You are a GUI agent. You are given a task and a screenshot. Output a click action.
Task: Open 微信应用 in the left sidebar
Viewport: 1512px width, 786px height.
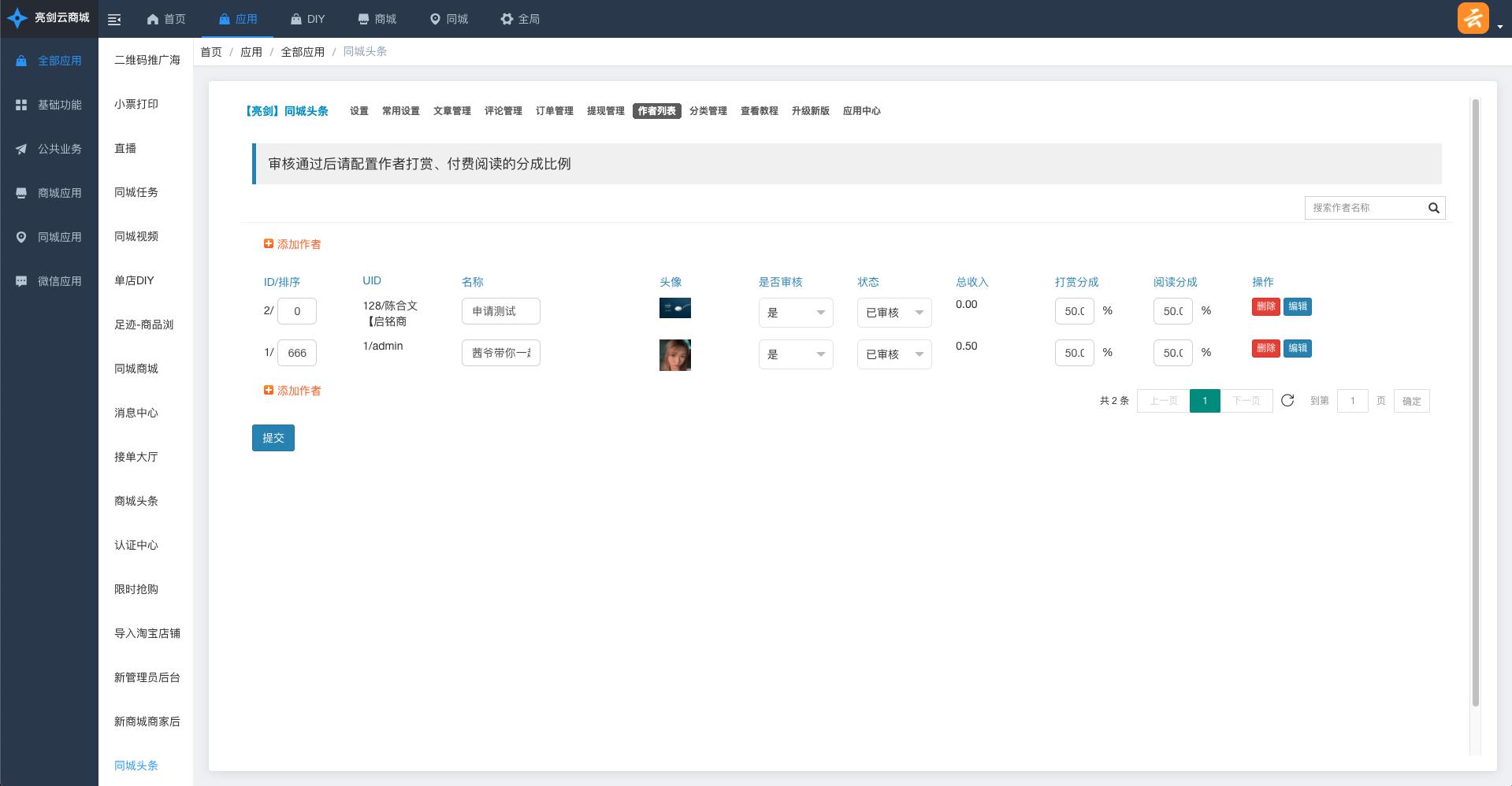click(59, 281)
